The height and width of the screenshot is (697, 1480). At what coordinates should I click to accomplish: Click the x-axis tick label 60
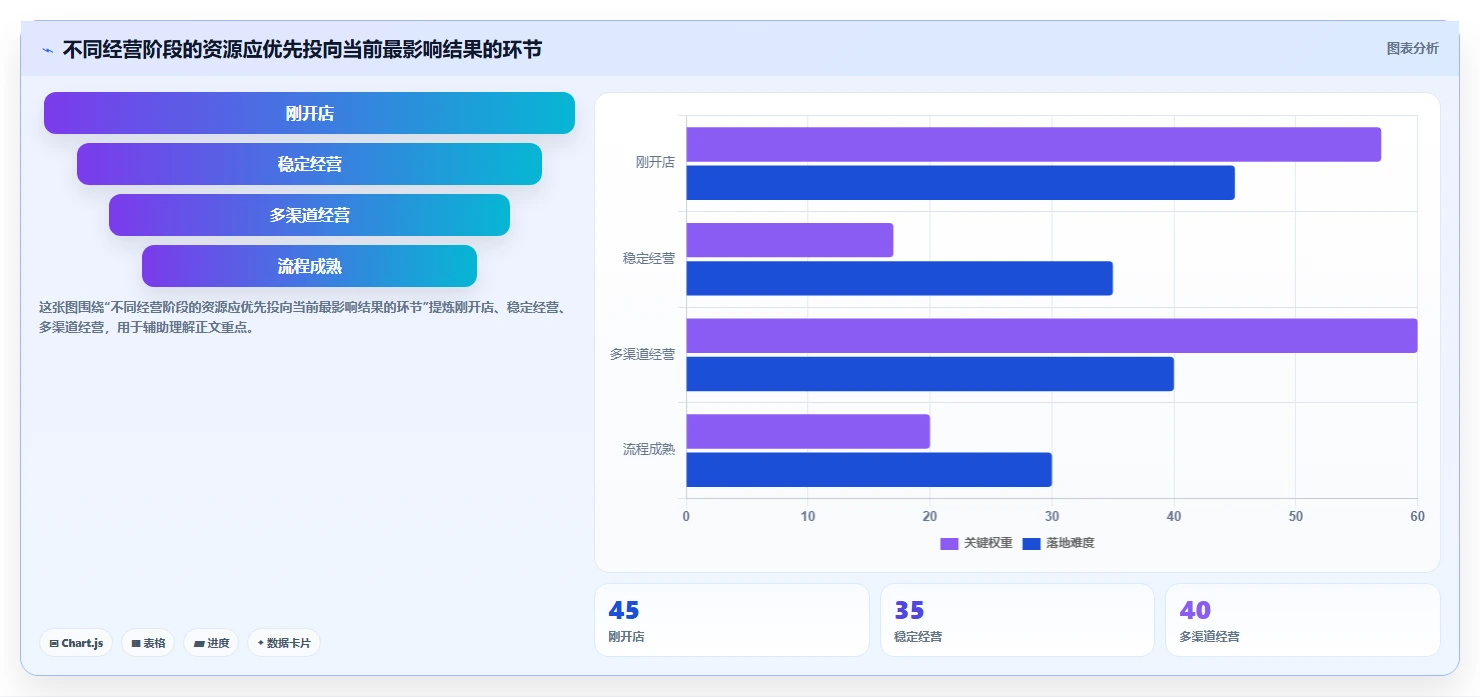[1417, 516]
